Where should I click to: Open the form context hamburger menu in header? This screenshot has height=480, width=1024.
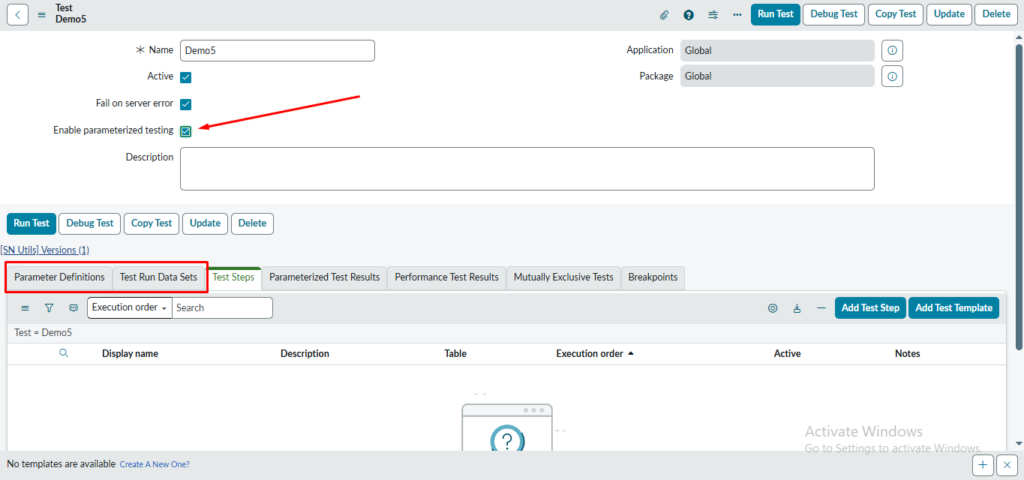point(42,14)
